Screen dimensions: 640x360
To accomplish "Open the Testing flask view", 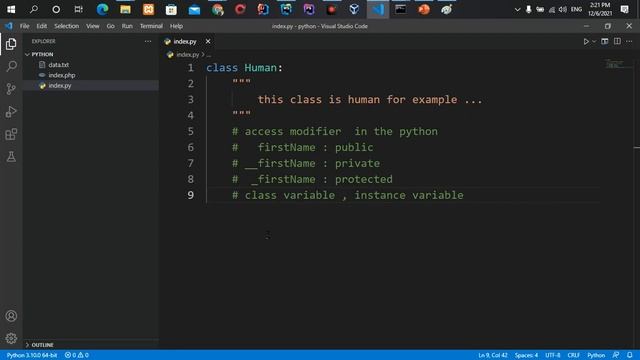I will click(x=11, y=156).
